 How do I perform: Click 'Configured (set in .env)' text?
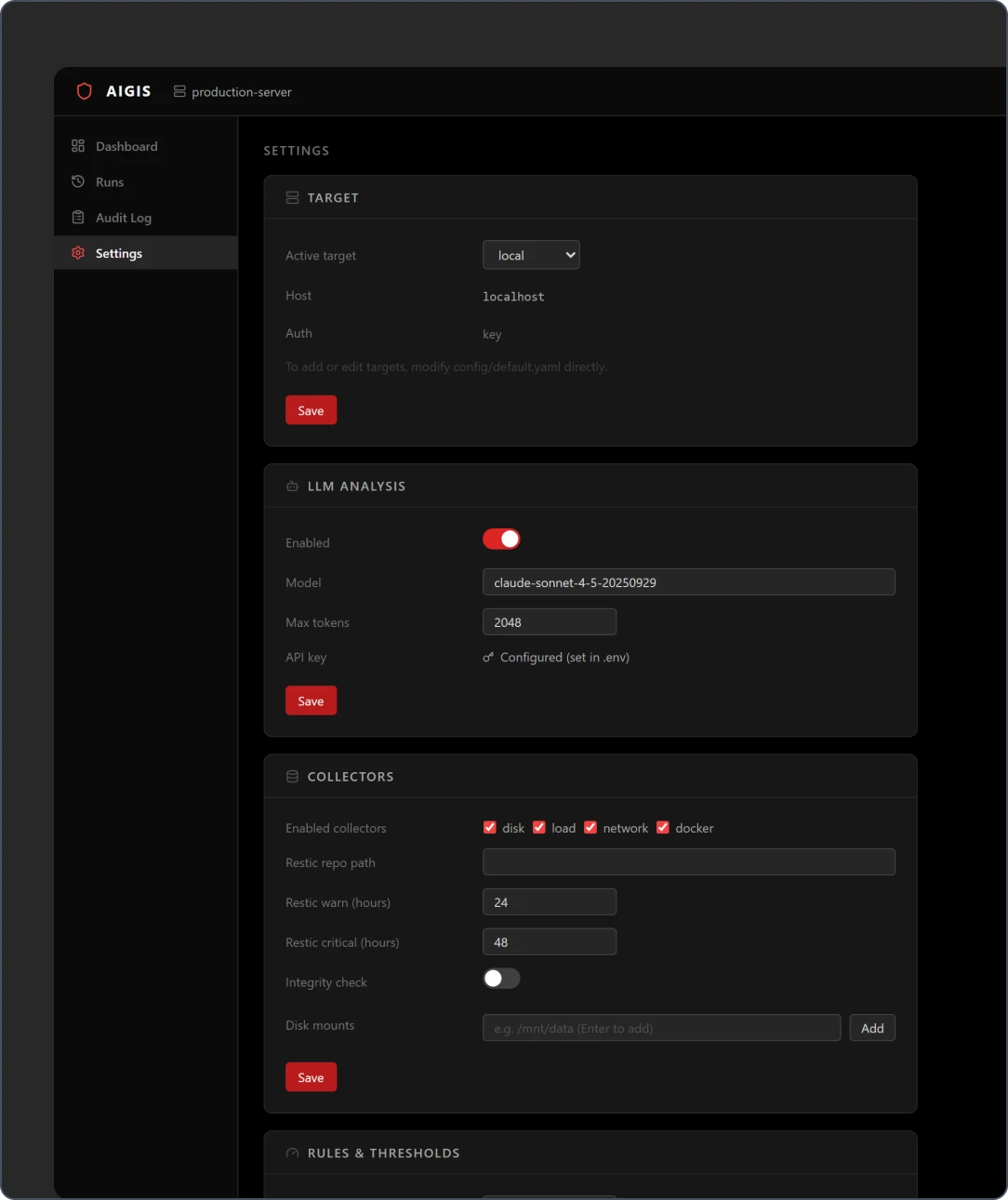564,657
